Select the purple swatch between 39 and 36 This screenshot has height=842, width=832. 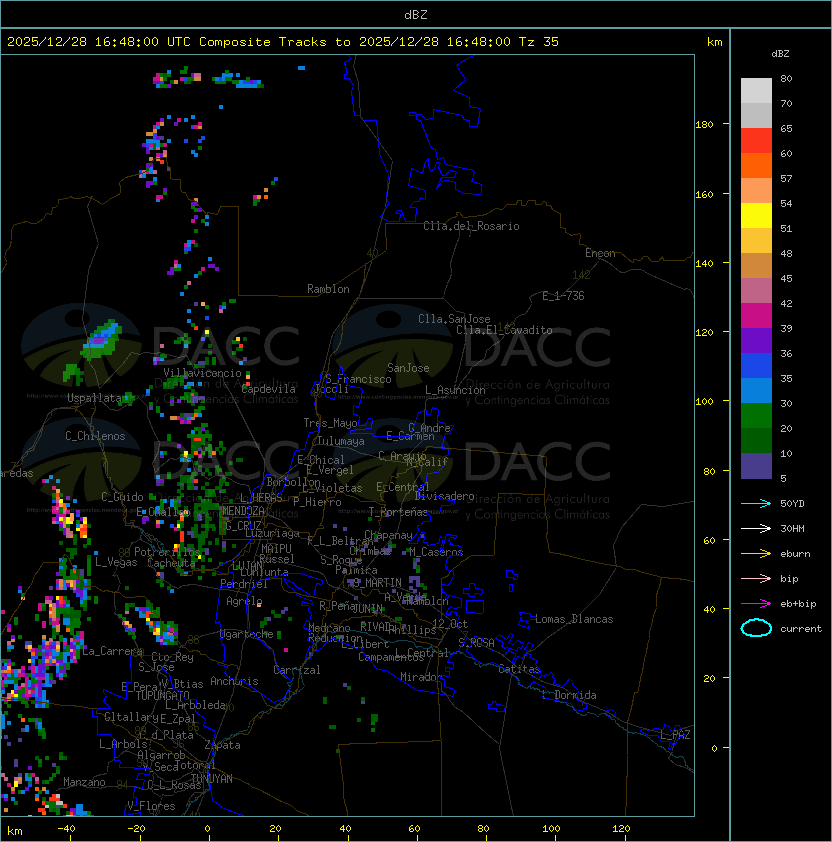pos(756,341)
